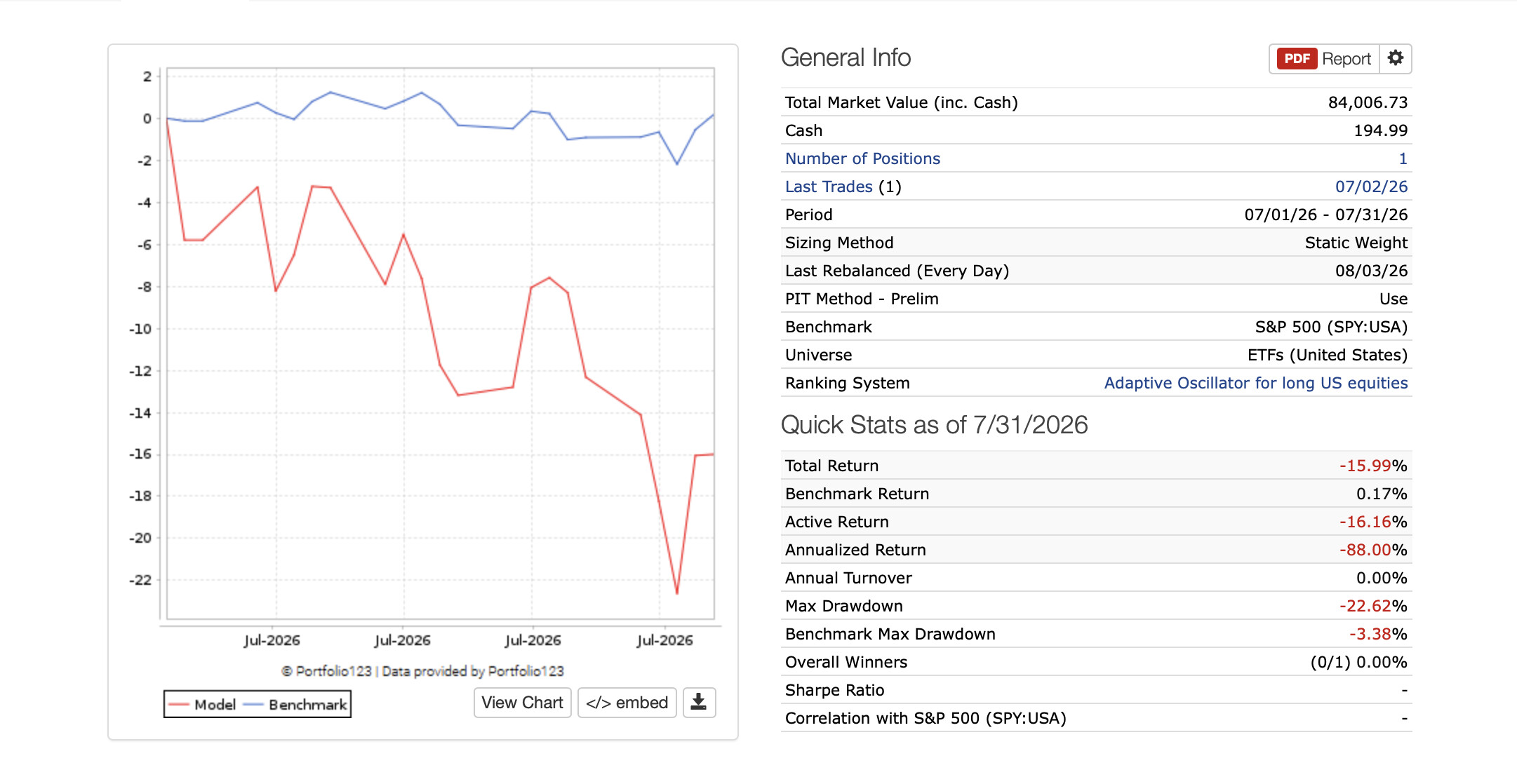The height and width of the screenshot is (784, 1517).
Task: Click positions count value 1
Action: coord(1403,158)
